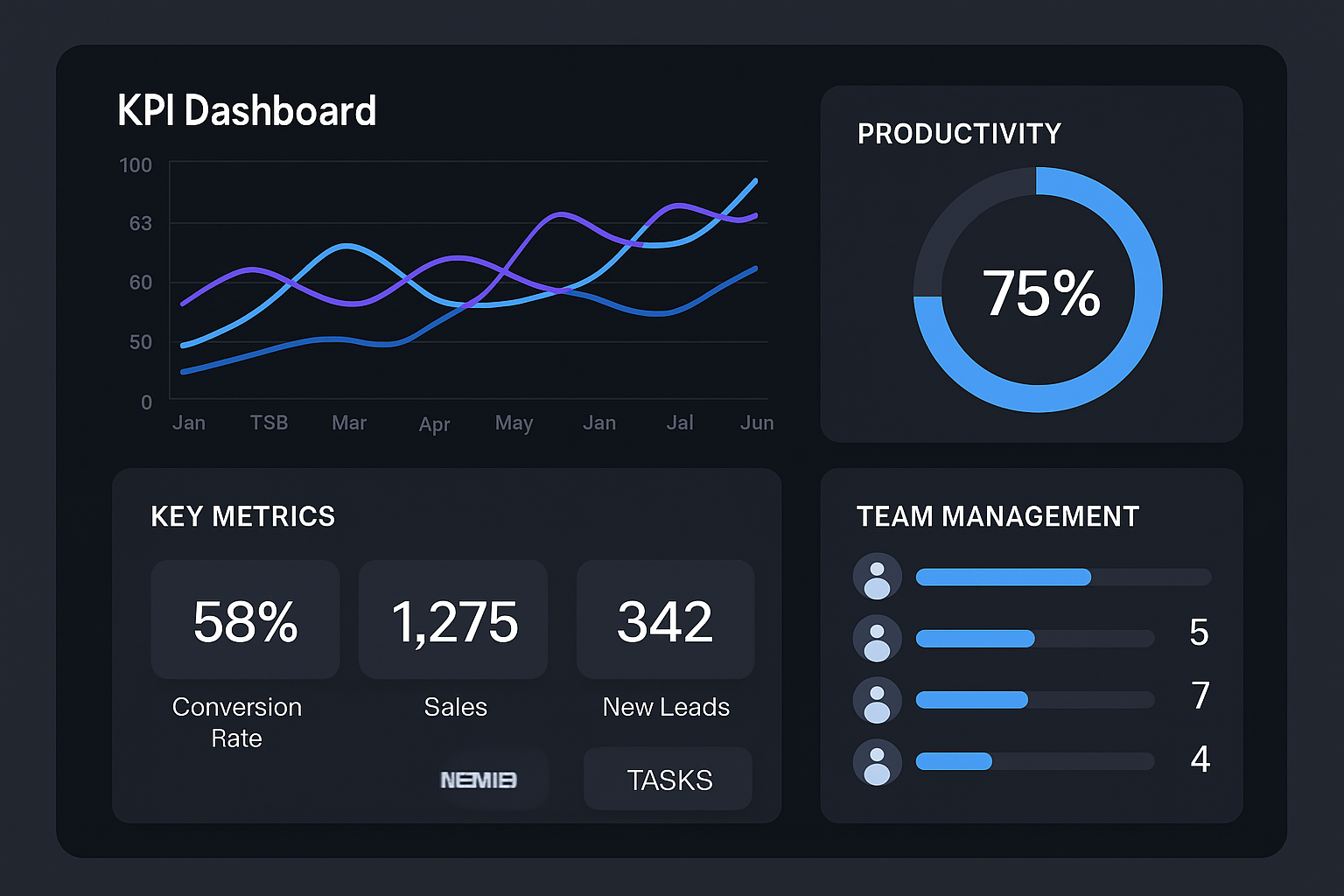Viewport: 1344px width, 896px height.
Task: Open the 1,275 Sales metric card
Action: (x=453, y=620)
